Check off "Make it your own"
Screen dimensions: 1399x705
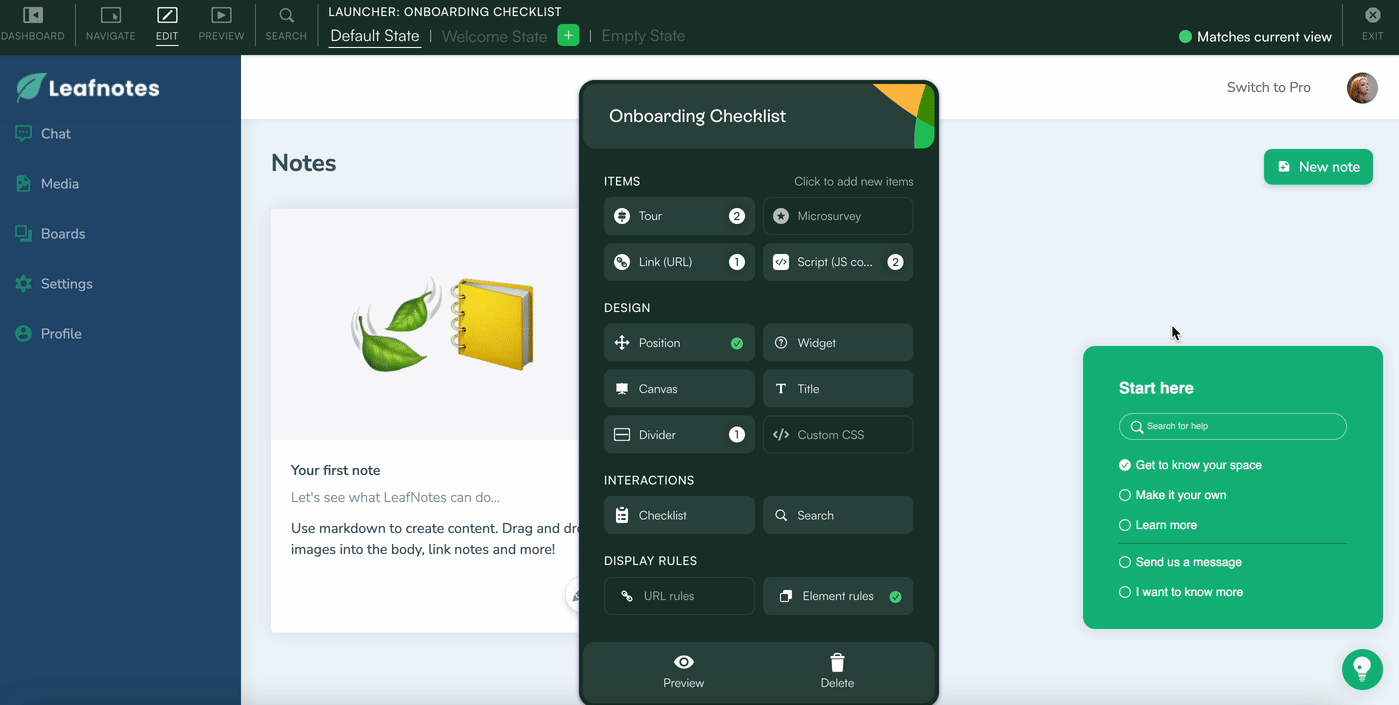pyautogui.click(x=1123, y=494)
